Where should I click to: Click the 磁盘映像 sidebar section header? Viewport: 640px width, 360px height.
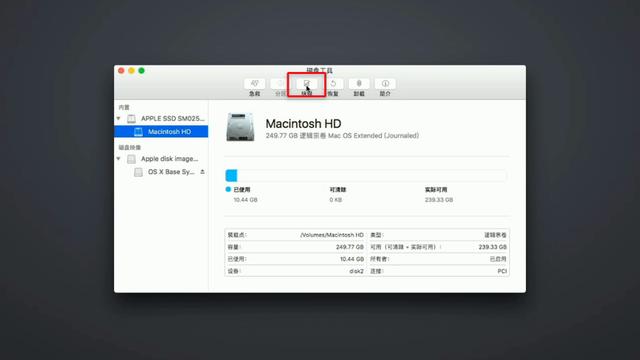pos(130,147)
